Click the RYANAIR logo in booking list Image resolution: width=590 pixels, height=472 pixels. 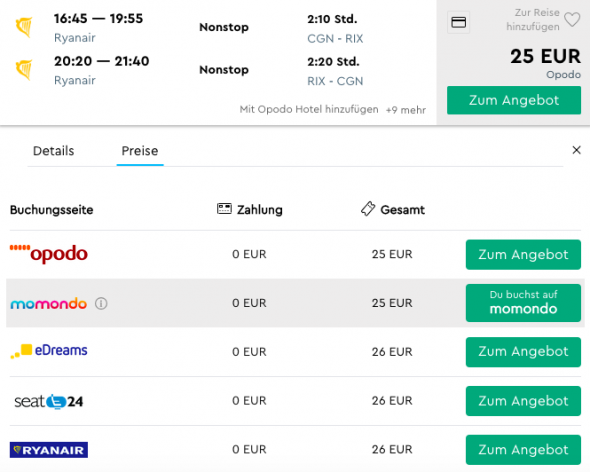(x=49, y=450)
